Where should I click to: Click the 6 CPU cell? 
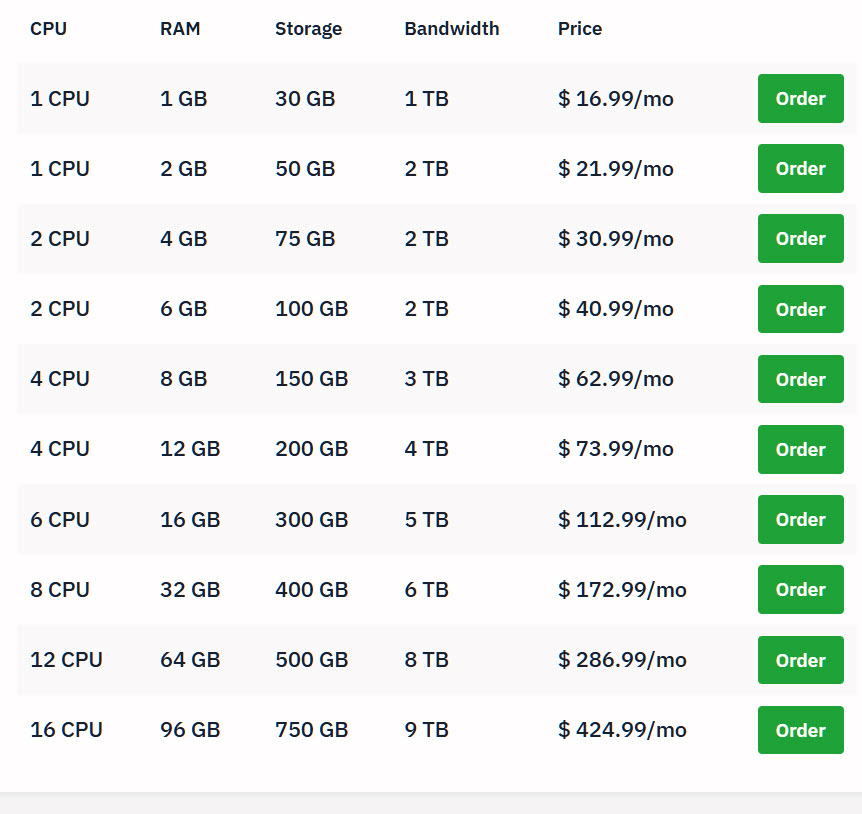[60, 520]
